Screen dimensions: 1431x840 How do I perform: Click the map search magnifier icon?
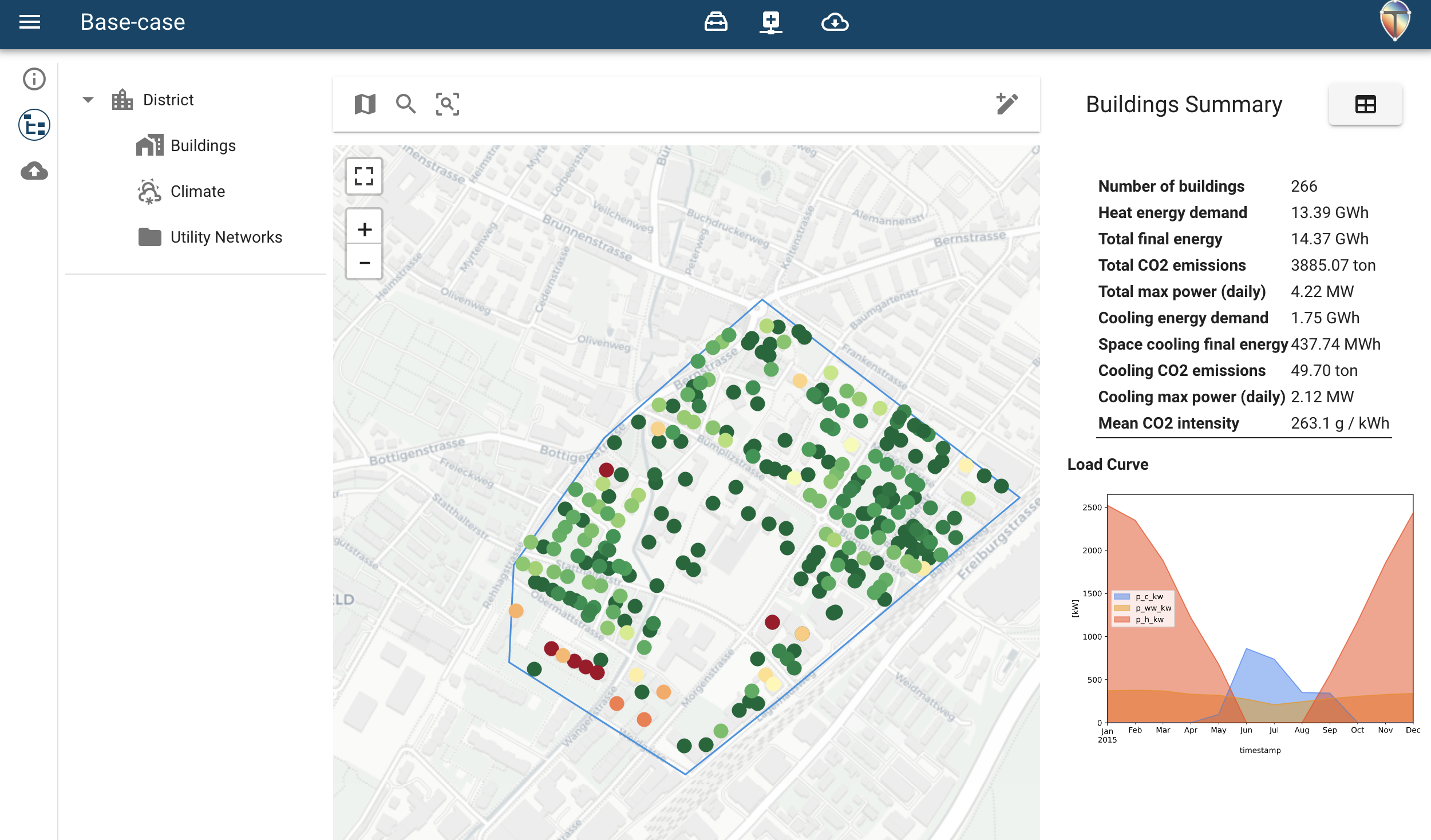coord(406,104)
